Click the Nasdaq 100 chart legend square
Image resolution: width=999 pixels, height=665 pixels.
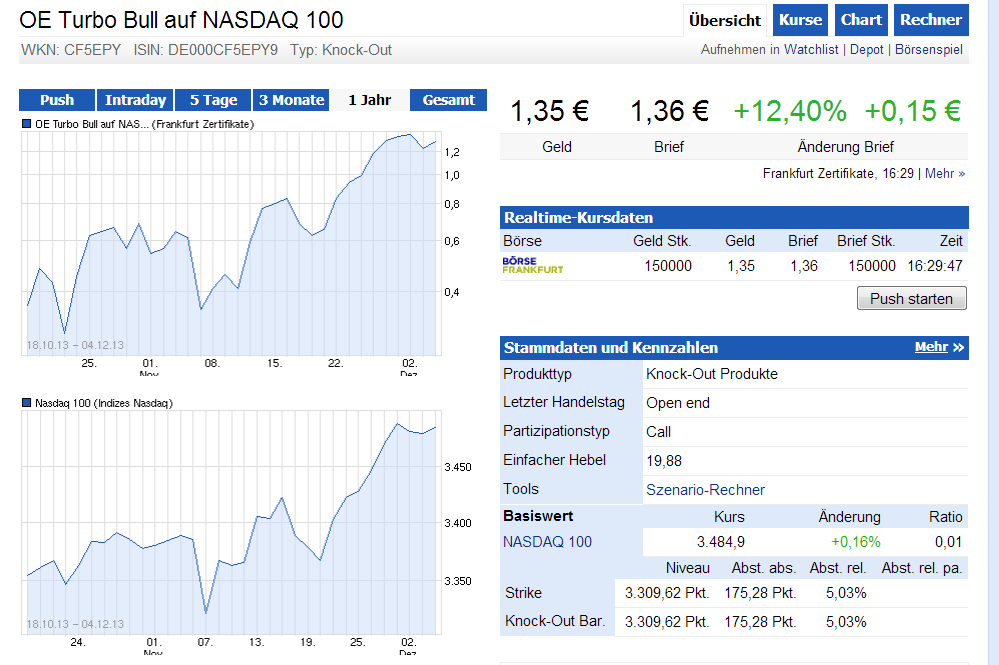[27, 403]
